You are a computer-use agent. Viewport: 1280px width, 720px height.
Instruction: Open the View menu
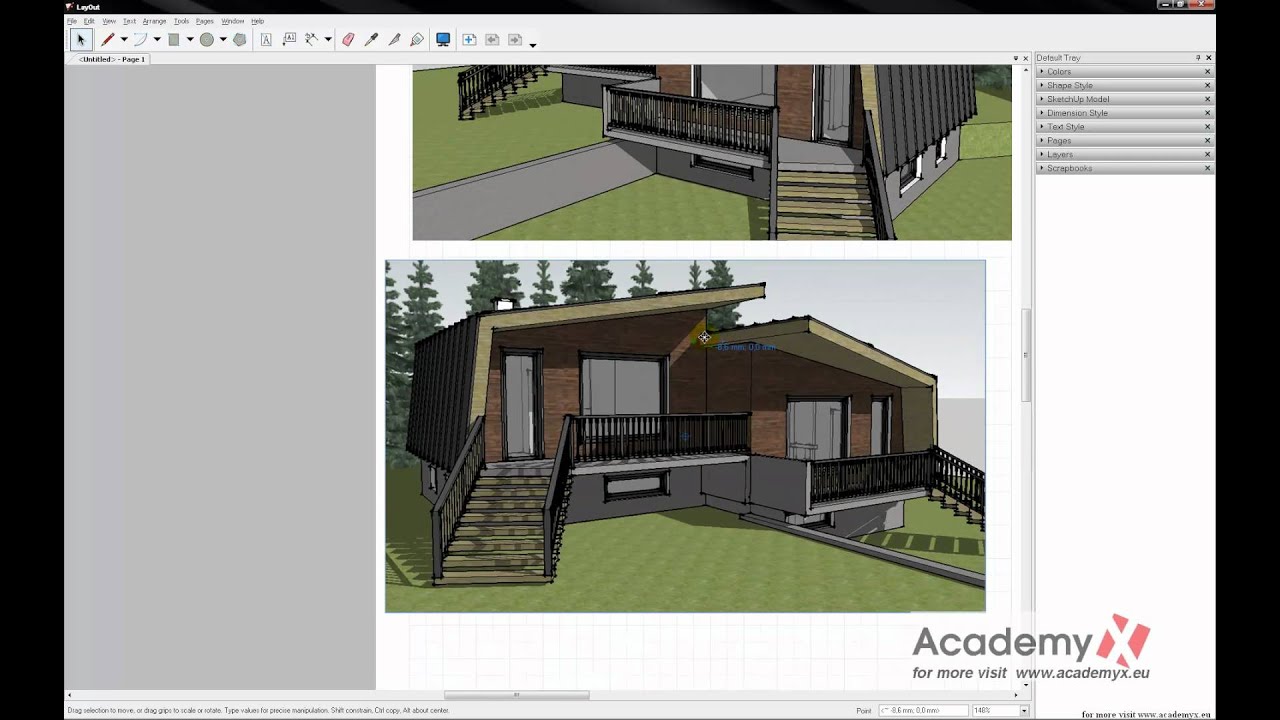pos(109,21)
